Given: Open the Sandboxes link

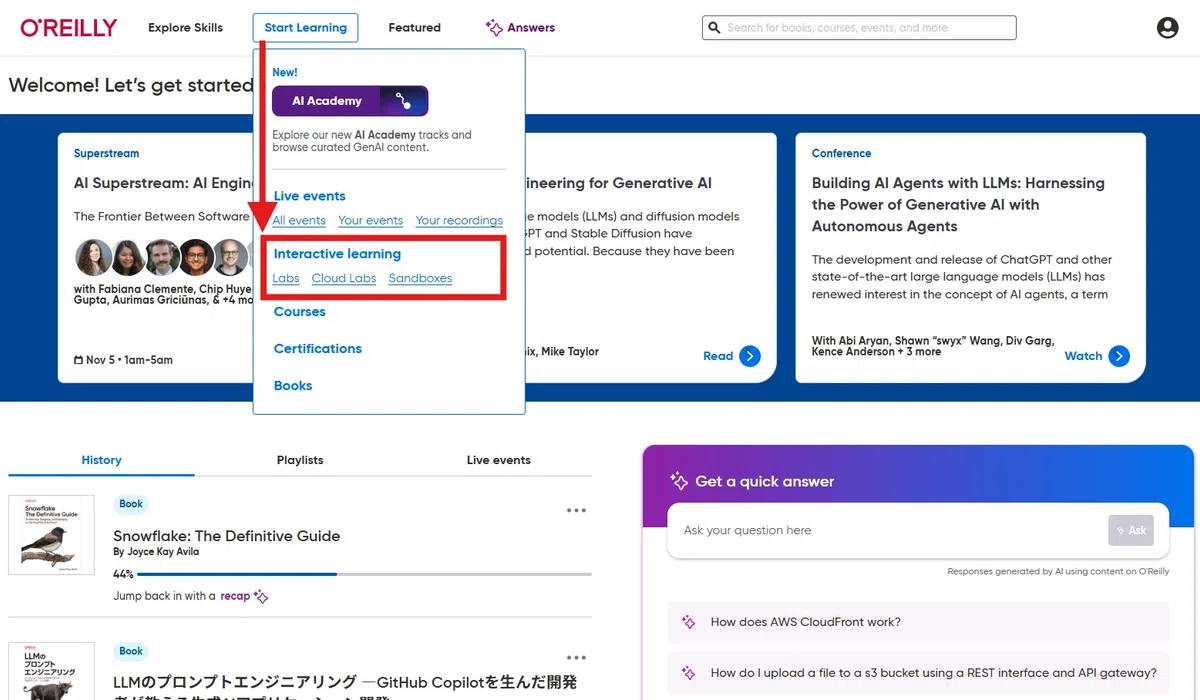Looking at the screenshot, I should (x=420, y=279).
